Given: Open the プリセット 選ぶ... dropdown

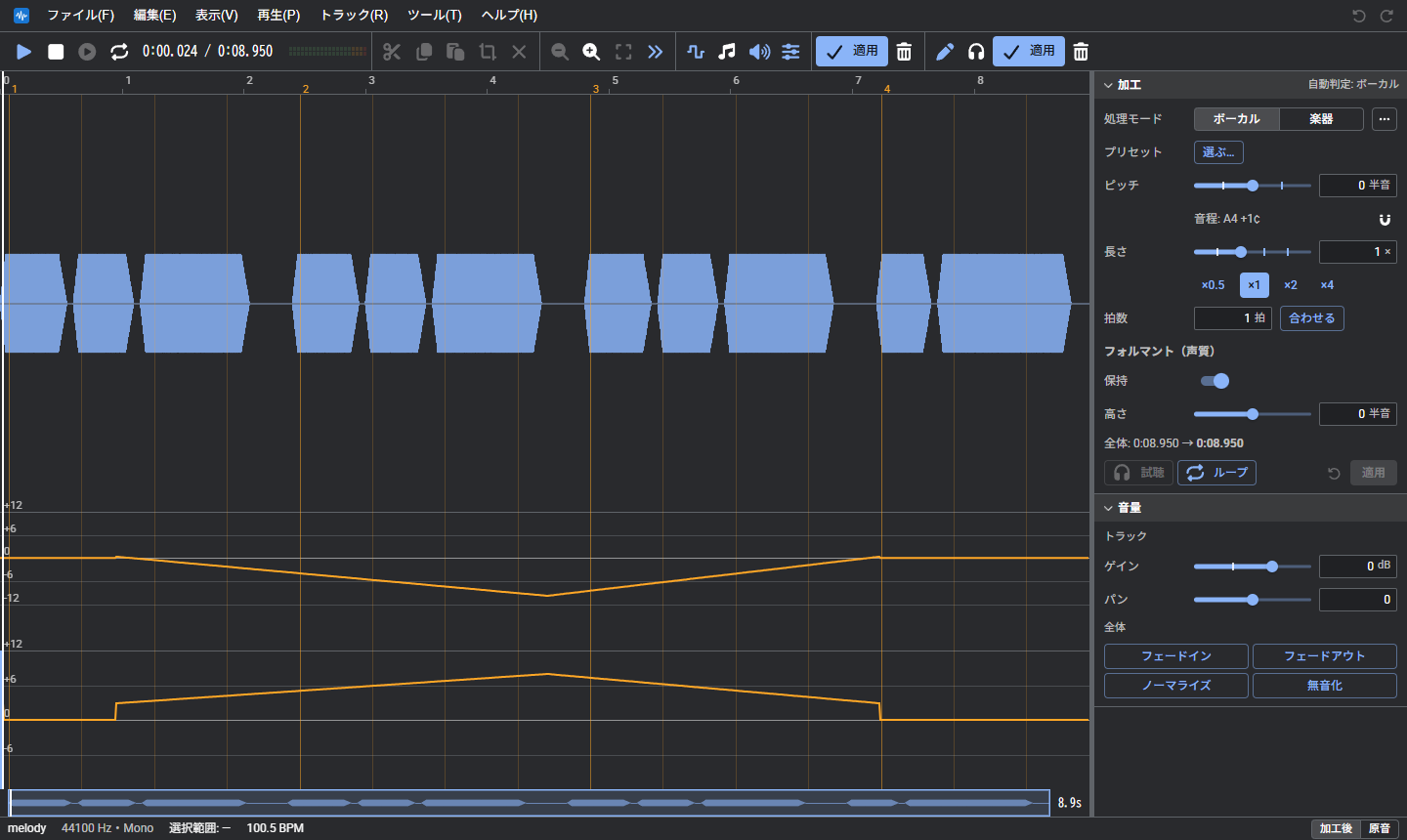Looking at the screenshot, I should [1218, 152].
